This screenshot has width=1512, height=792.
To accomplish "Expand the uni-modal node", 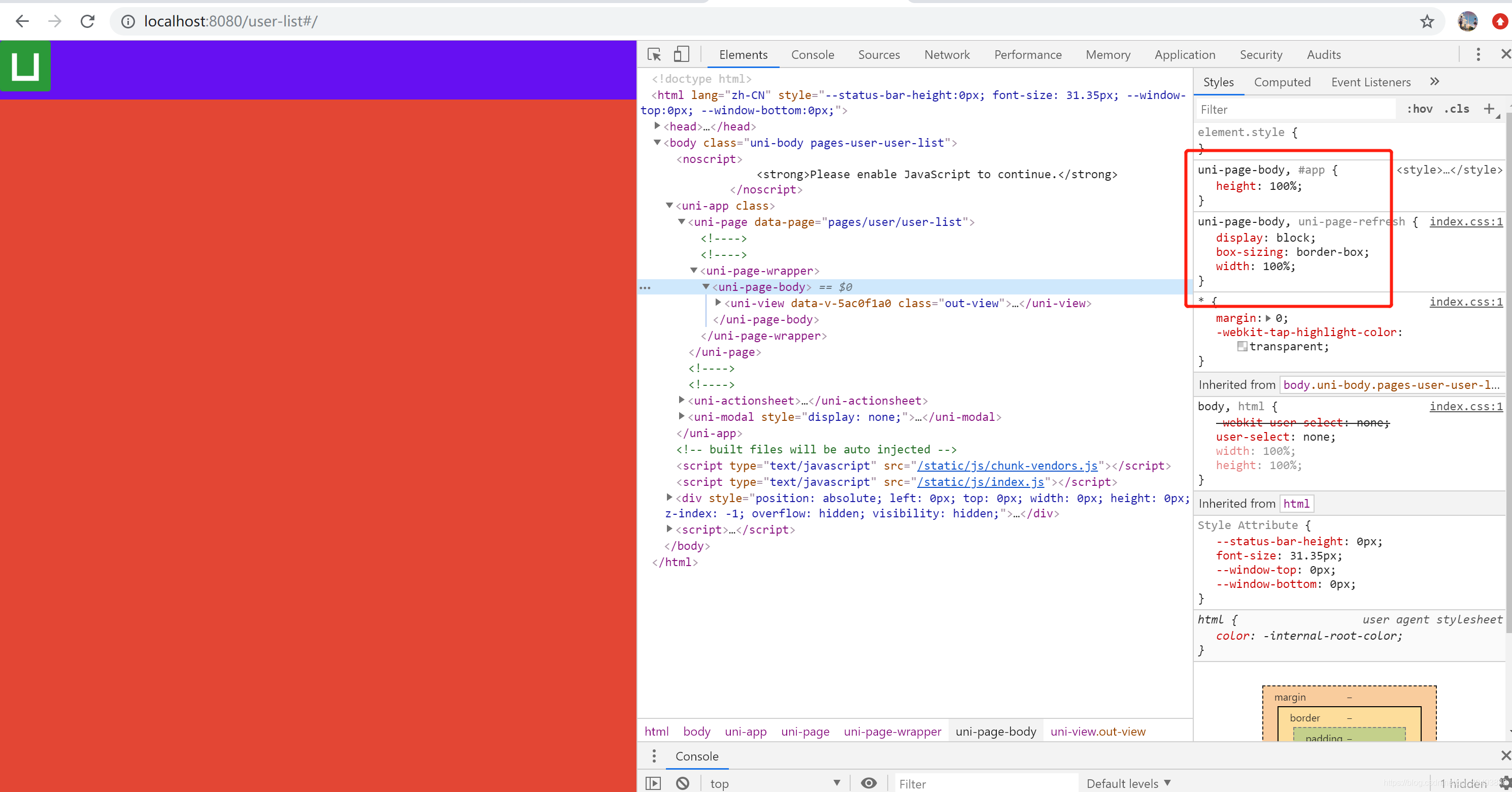I will pyautogui.click(x=682, y=416).
